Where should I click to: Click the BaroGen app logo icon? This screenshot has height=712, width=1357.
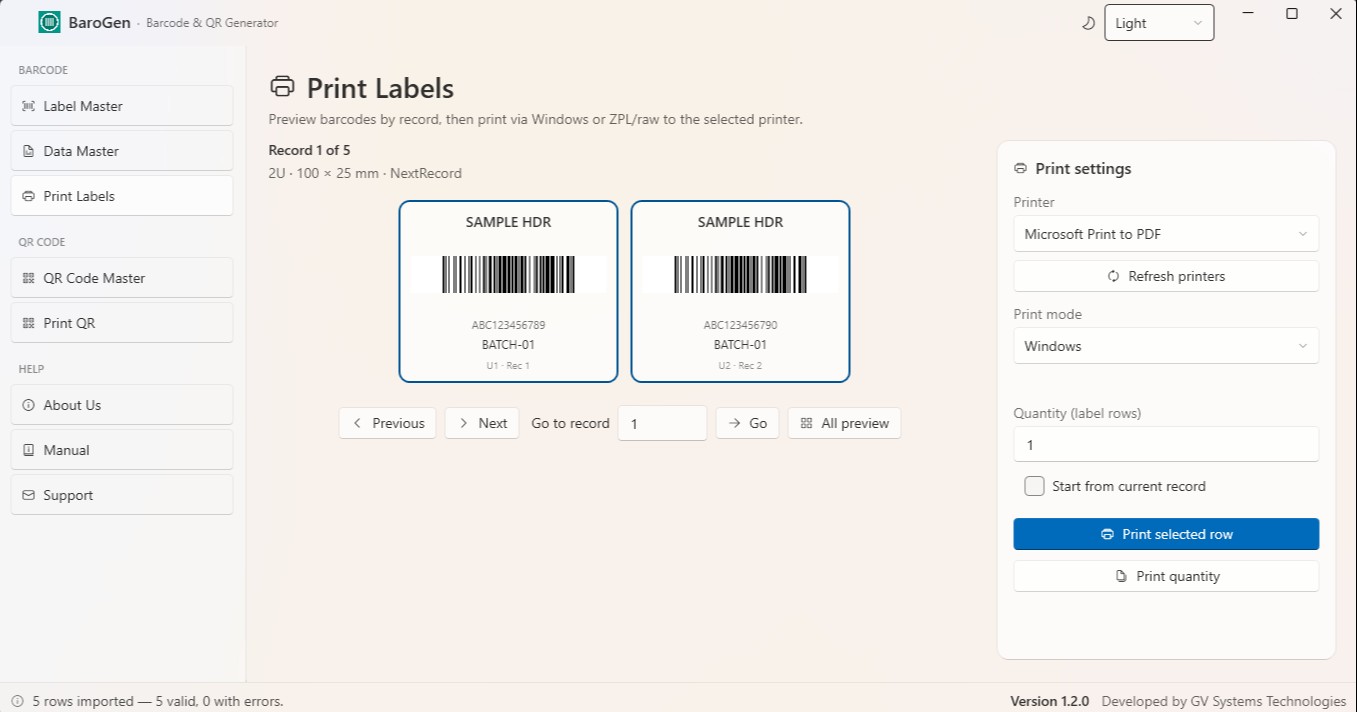(49, 22)
